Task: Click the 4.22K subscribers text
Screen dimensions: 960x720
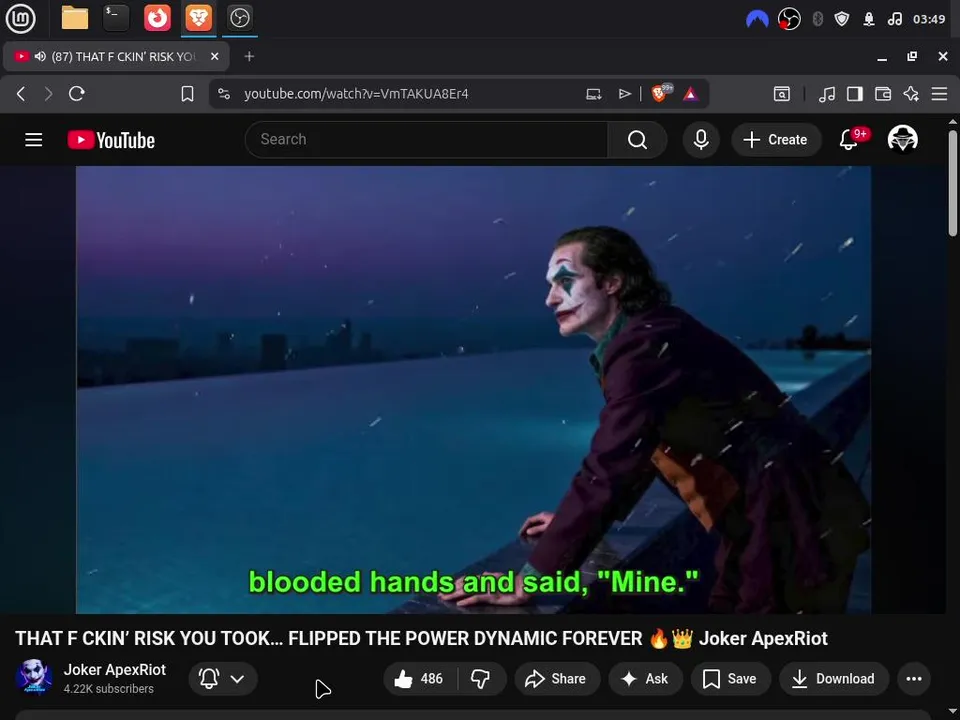Action: click(108, 689)
